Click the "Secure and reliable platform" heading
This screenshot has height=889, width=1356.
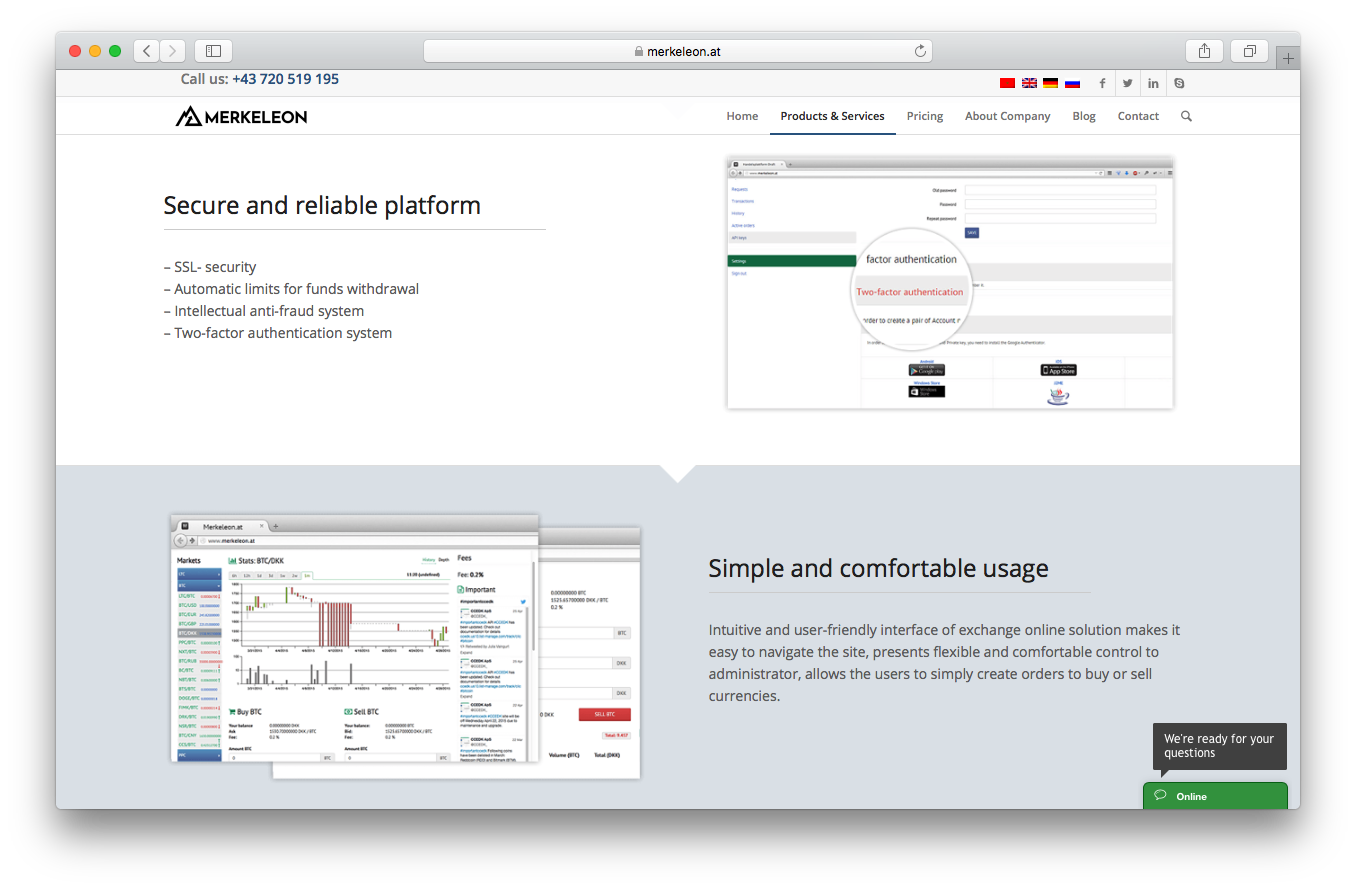click(322, 205)
